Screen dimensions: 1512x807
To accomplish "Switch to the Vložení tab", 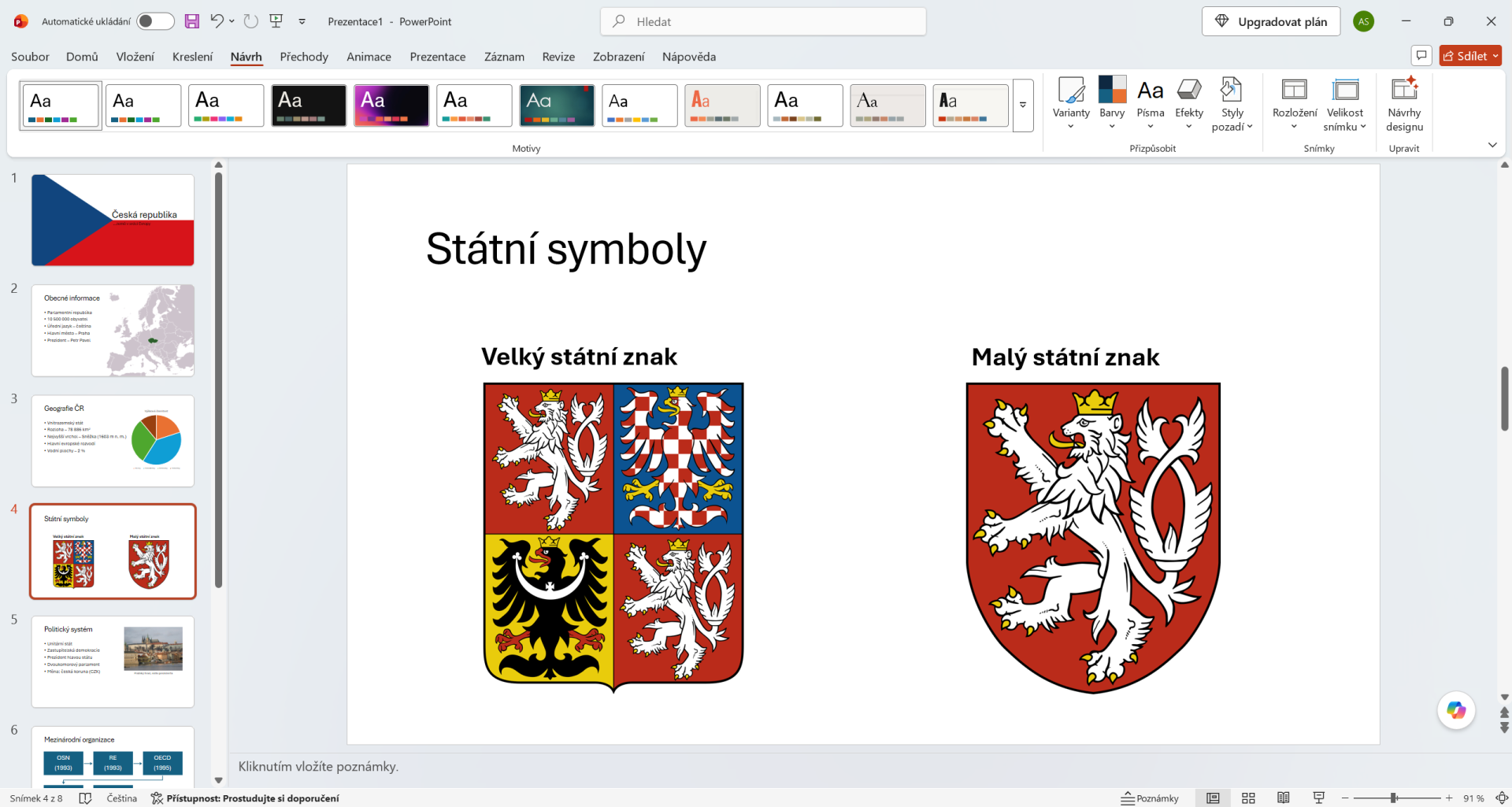I will [135, 57].
